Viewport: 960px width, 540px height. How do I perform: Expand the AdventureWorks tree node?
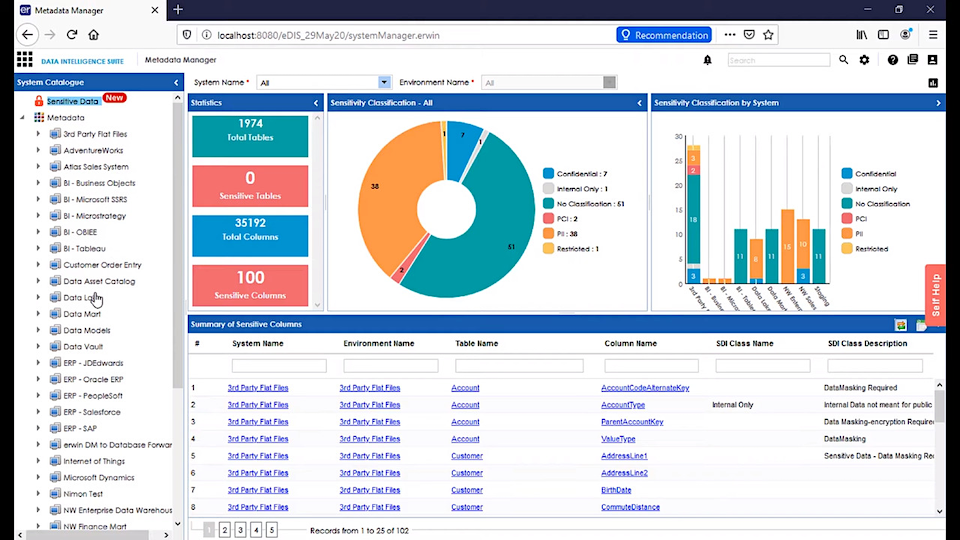point(39,150)
